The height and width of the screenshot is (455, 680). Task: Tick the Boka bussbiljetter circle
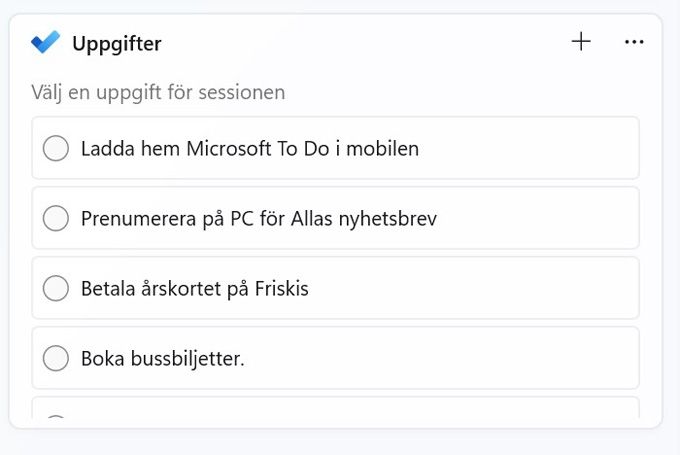coord(56,358)
